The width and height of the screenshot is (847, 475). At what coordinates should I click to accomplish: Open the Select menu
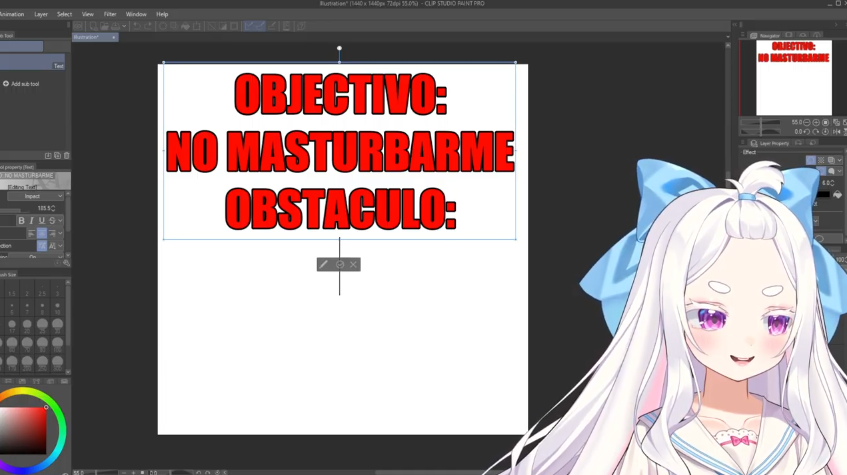[64, 14]
